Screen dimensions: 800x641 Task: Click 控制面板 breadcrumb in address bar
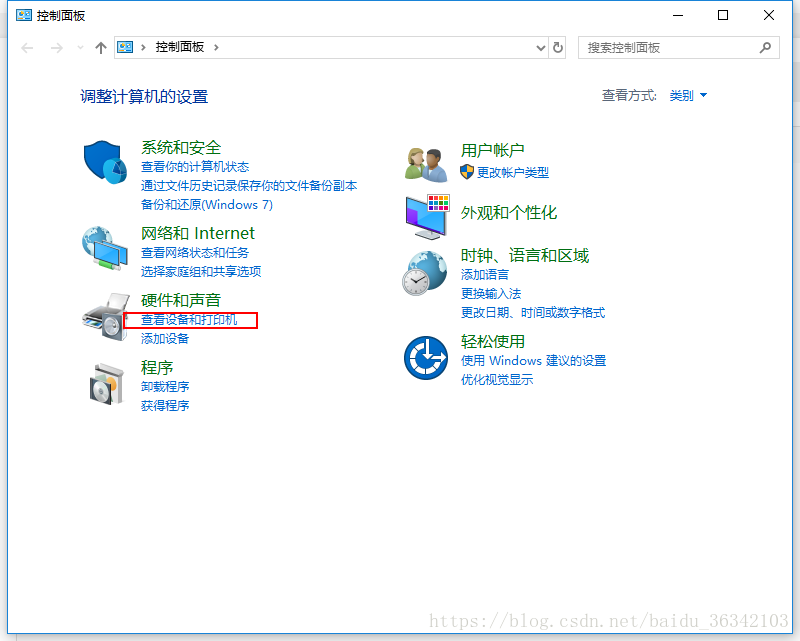(180, 47)
